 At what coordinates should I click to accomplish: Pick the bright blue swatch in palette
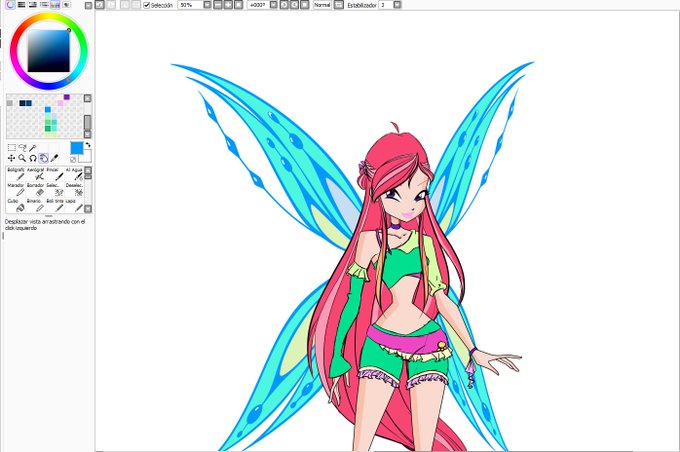coord(48,109)
